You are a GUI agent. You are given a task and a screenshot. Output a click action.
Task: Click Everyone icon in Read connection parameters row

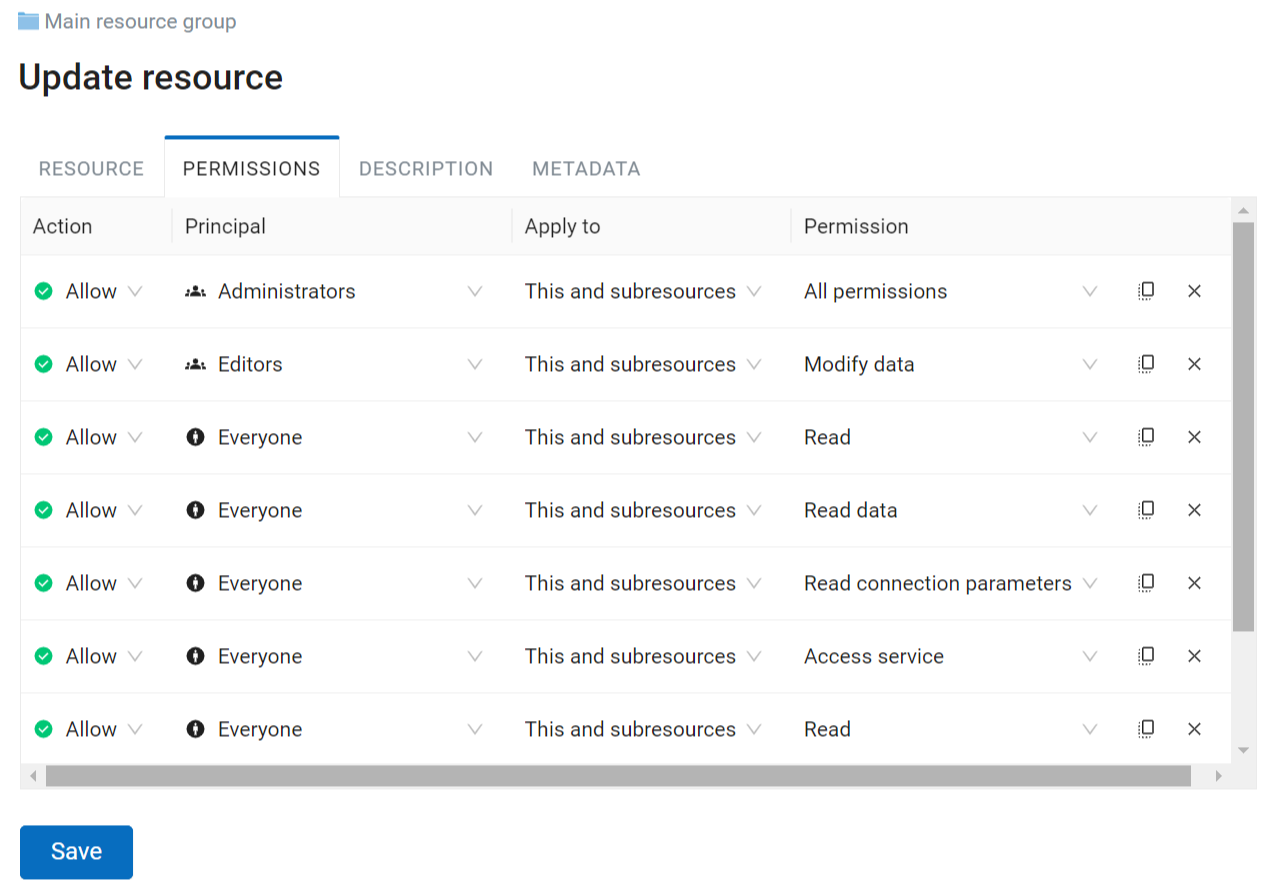point(196,583)
